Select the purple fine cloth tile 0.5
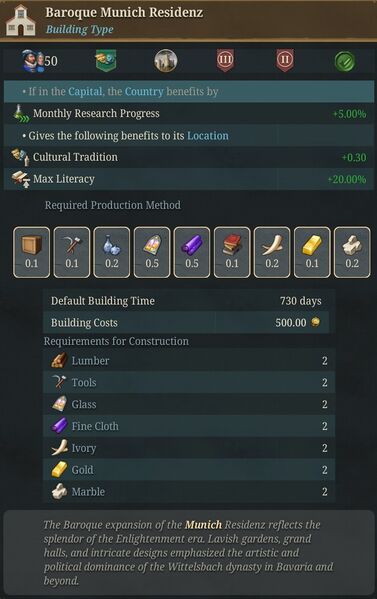377x599 pixels. coord(192,252)
